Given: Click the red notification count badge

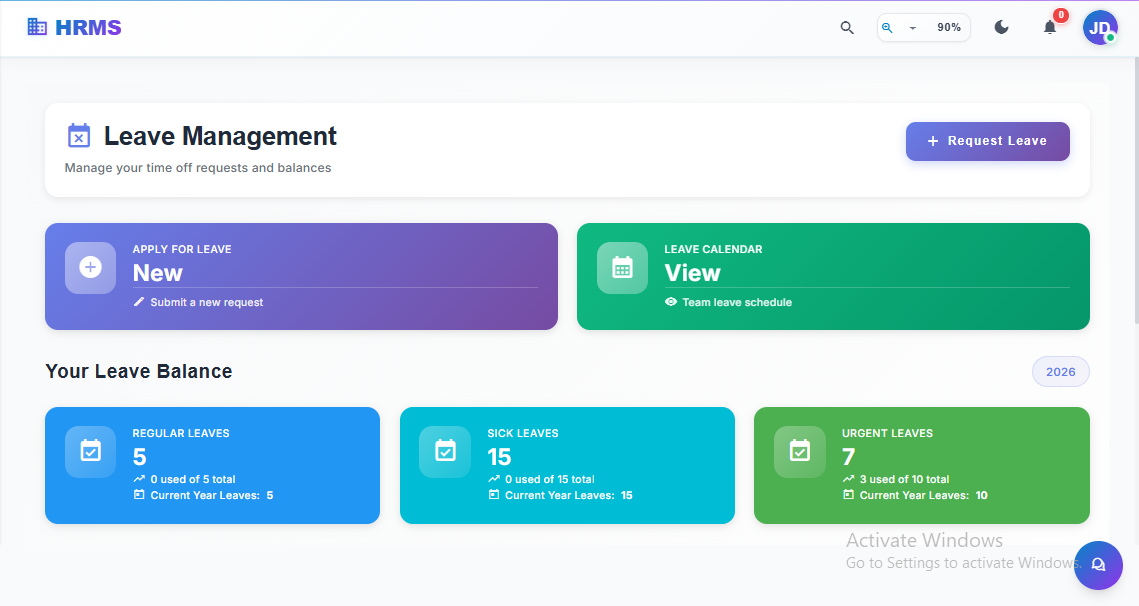Looking at the screenshot, I should coord(1061,15).
